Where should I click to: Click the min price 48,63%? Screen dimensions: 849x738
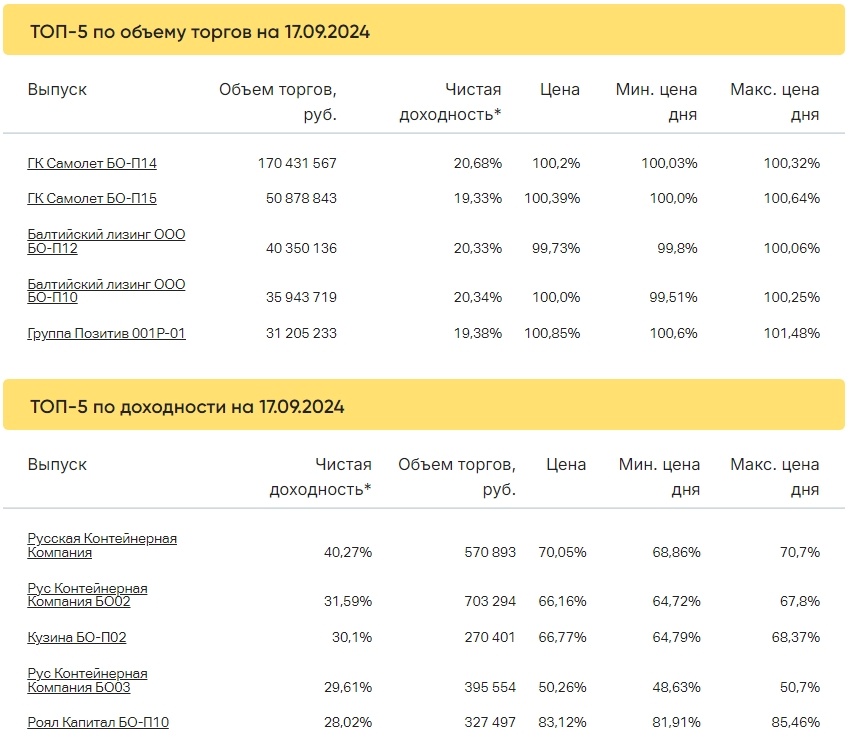(676, 687)
